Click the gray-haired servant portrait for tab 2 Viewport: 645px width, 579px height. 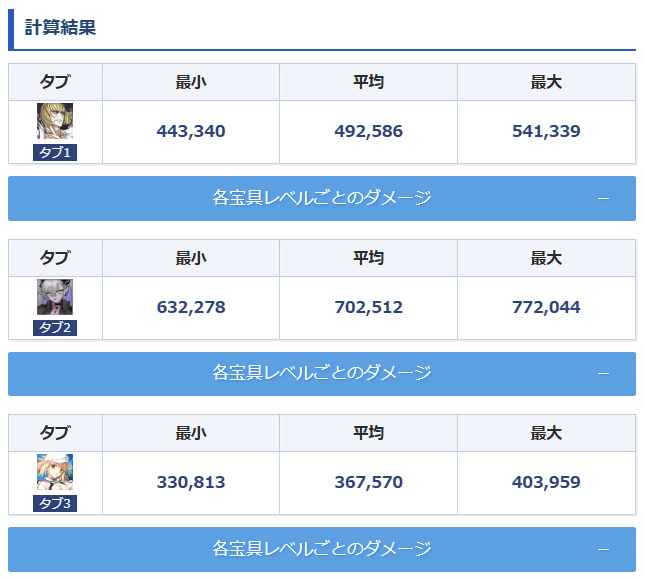click(x=55, y=297)
